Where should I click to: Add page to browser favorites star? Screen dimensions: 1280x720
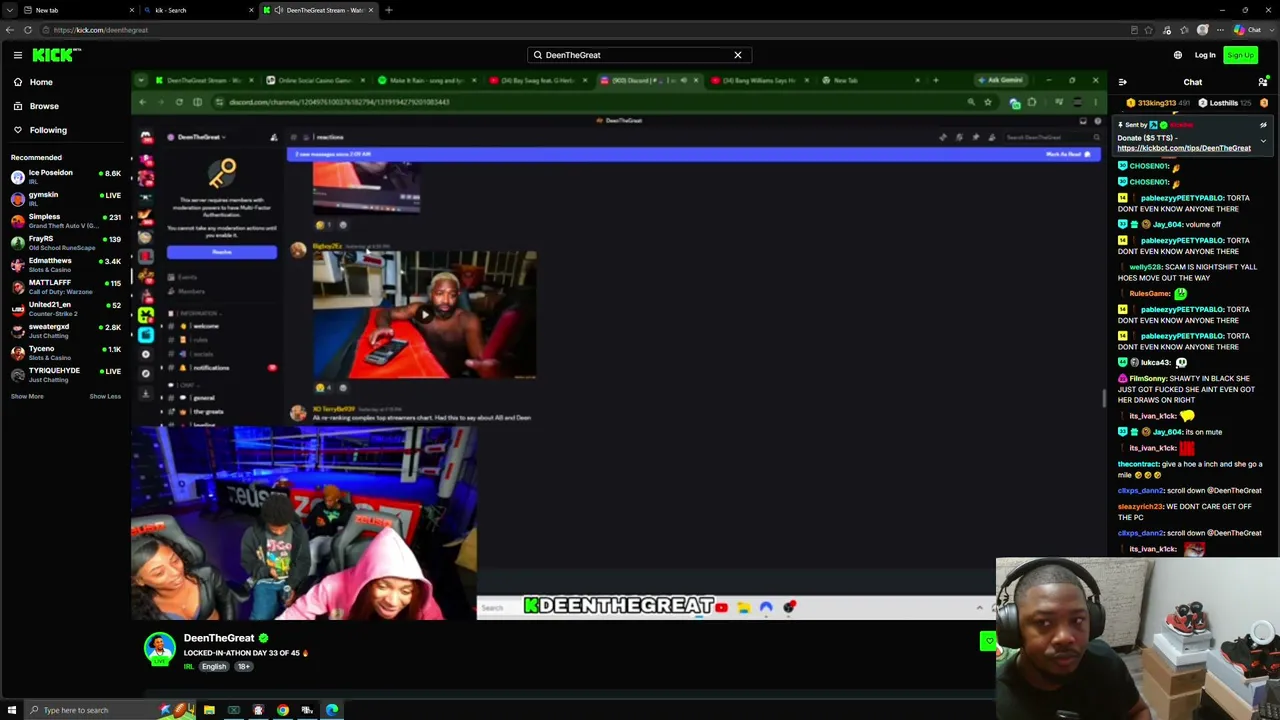pos(1148,30)
